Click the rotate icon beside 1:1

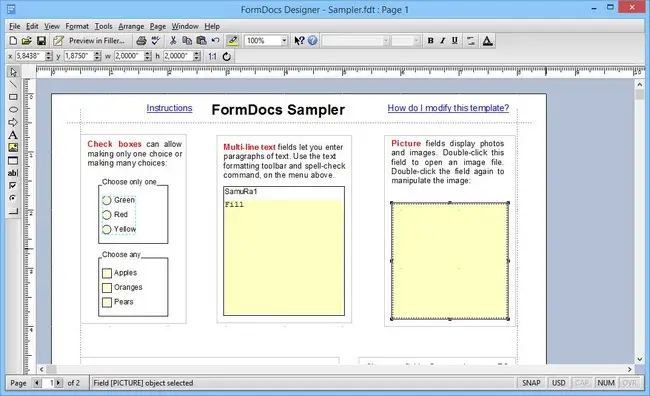pyautogui.click(x=226, y=56)
